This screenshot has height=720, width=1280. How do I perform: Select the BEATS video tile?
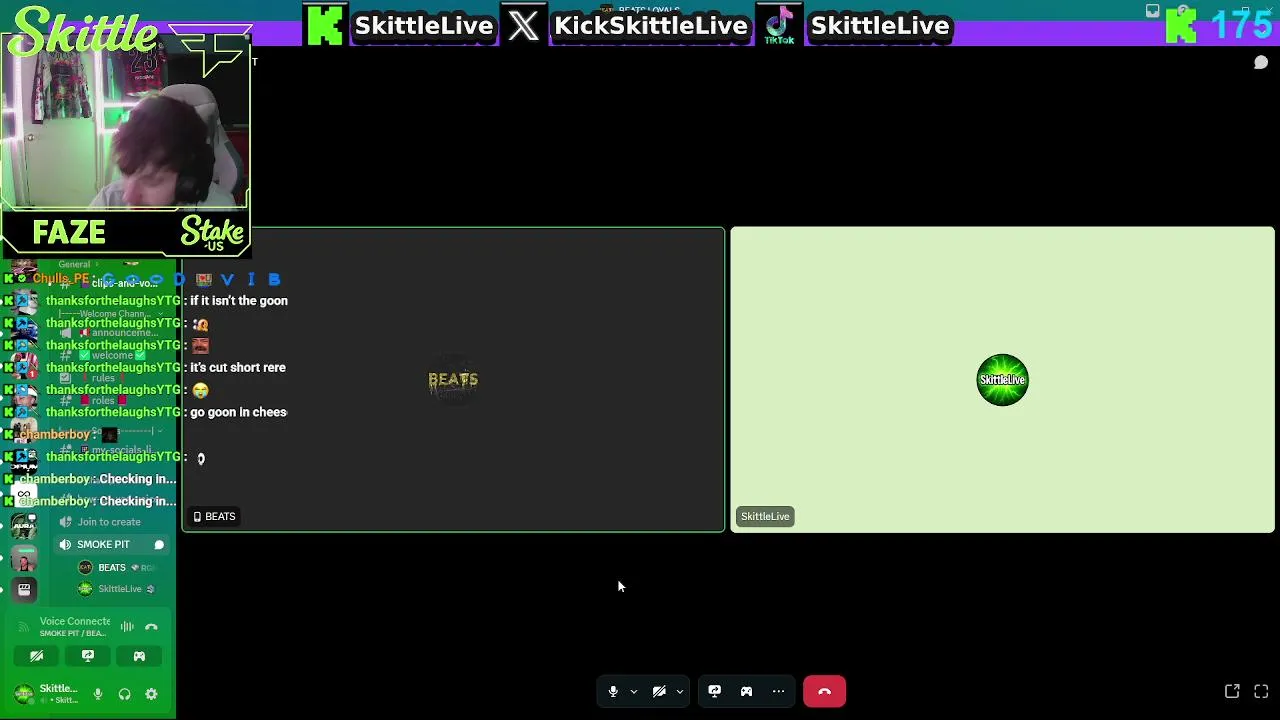click(453, 380)
